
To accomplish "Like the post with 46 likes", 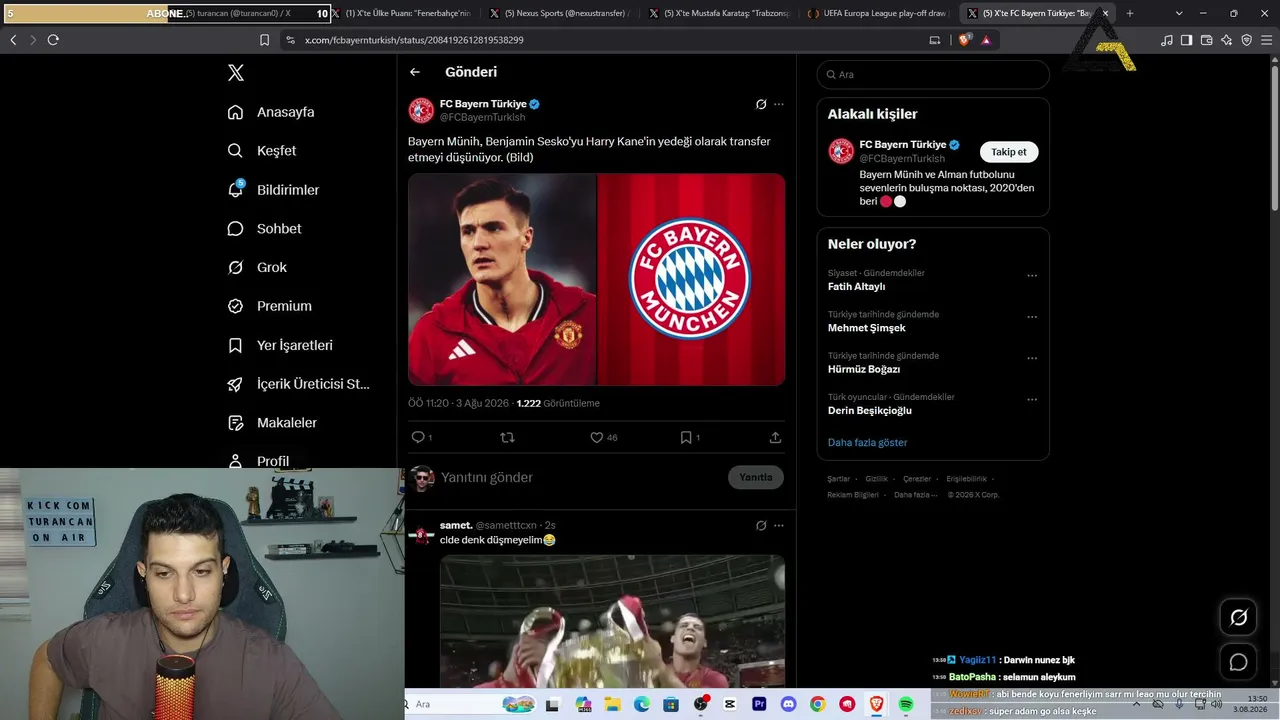I will 597,437.
